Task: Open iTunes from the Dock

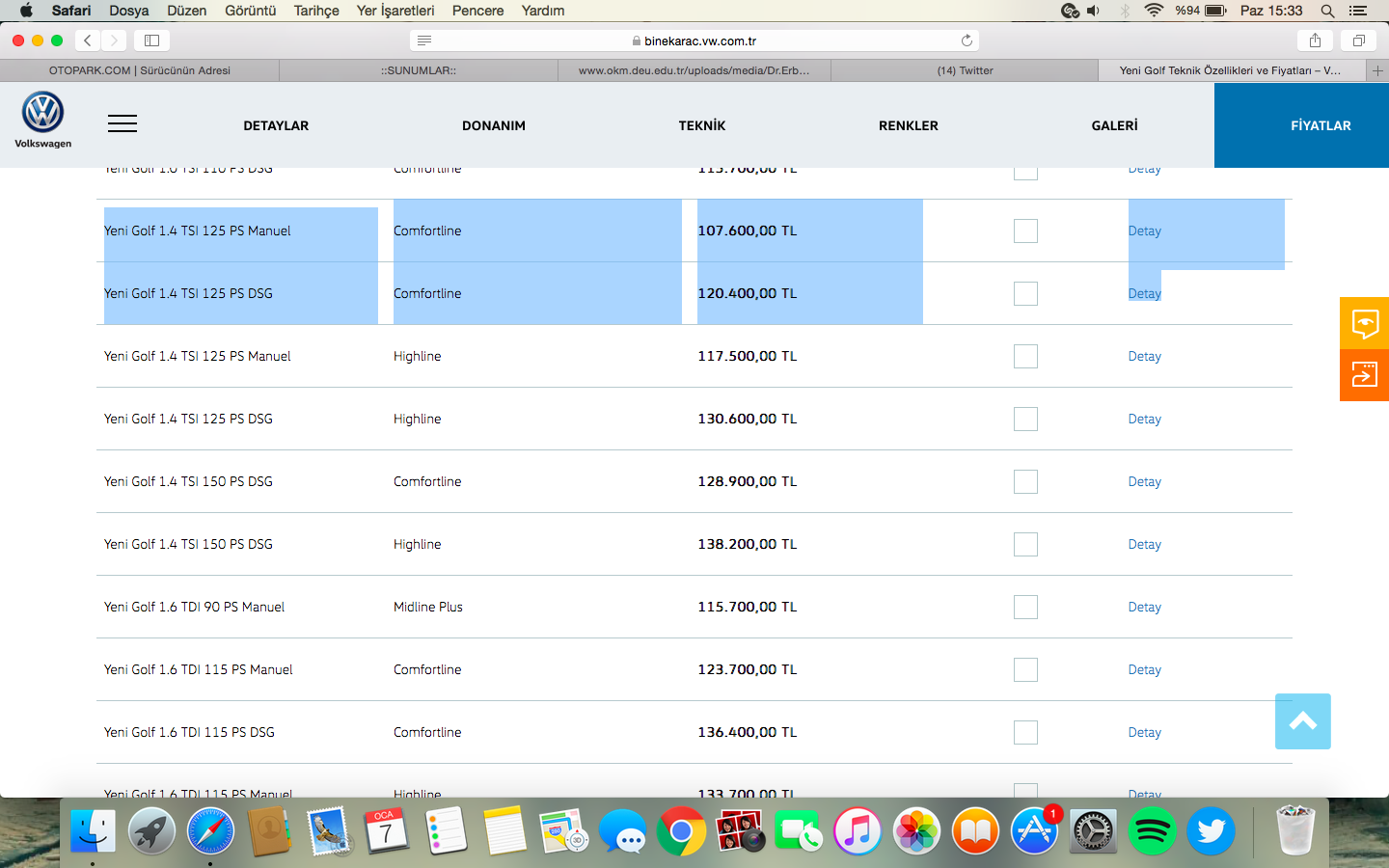Action: coord(858,831)
